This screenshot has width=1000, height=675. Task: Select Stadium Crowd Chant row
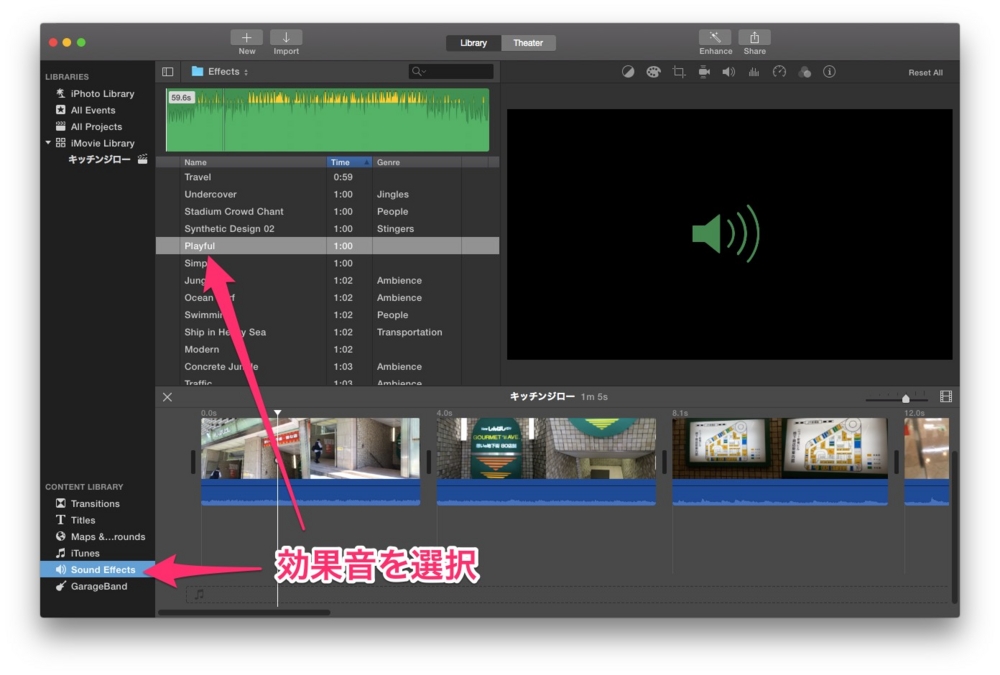pos(327,211)
